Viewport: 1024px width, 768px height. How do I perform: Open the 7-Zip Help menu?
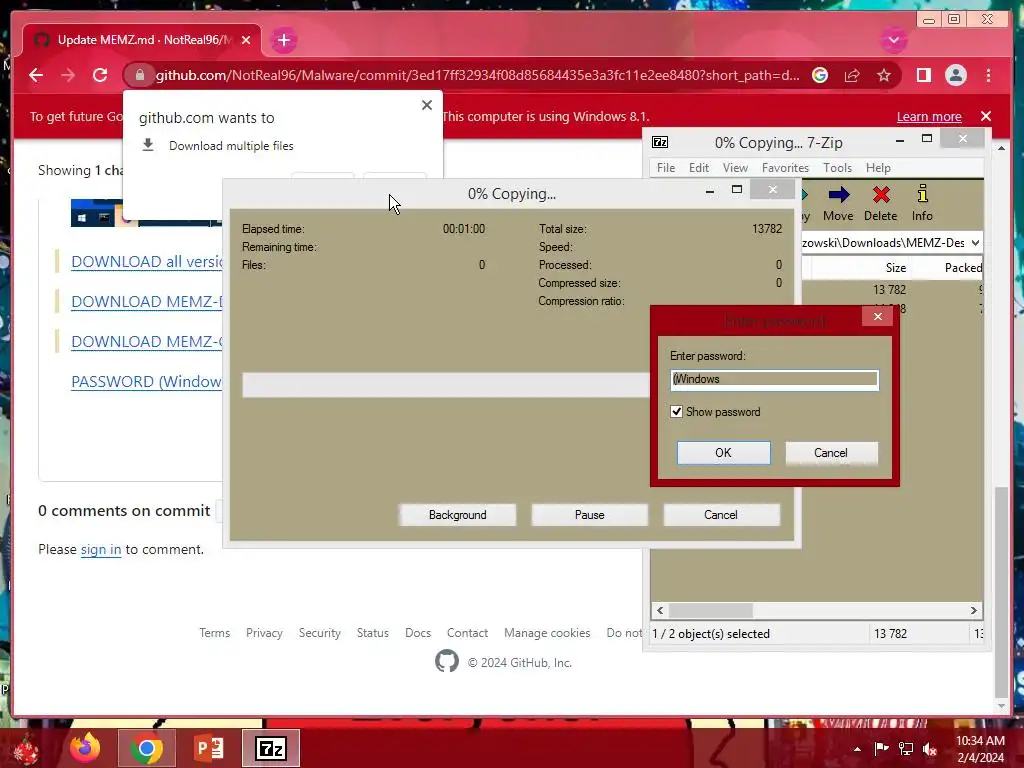[x=878, y=168]
